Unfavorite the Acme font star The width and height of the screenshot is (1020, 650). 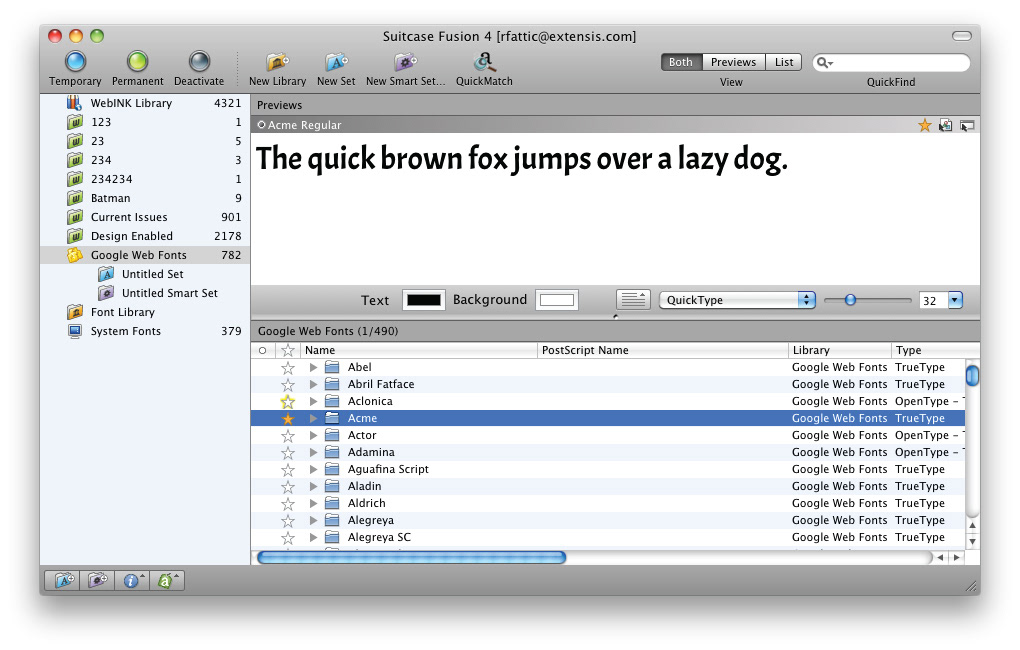click(x=288, y=418)
